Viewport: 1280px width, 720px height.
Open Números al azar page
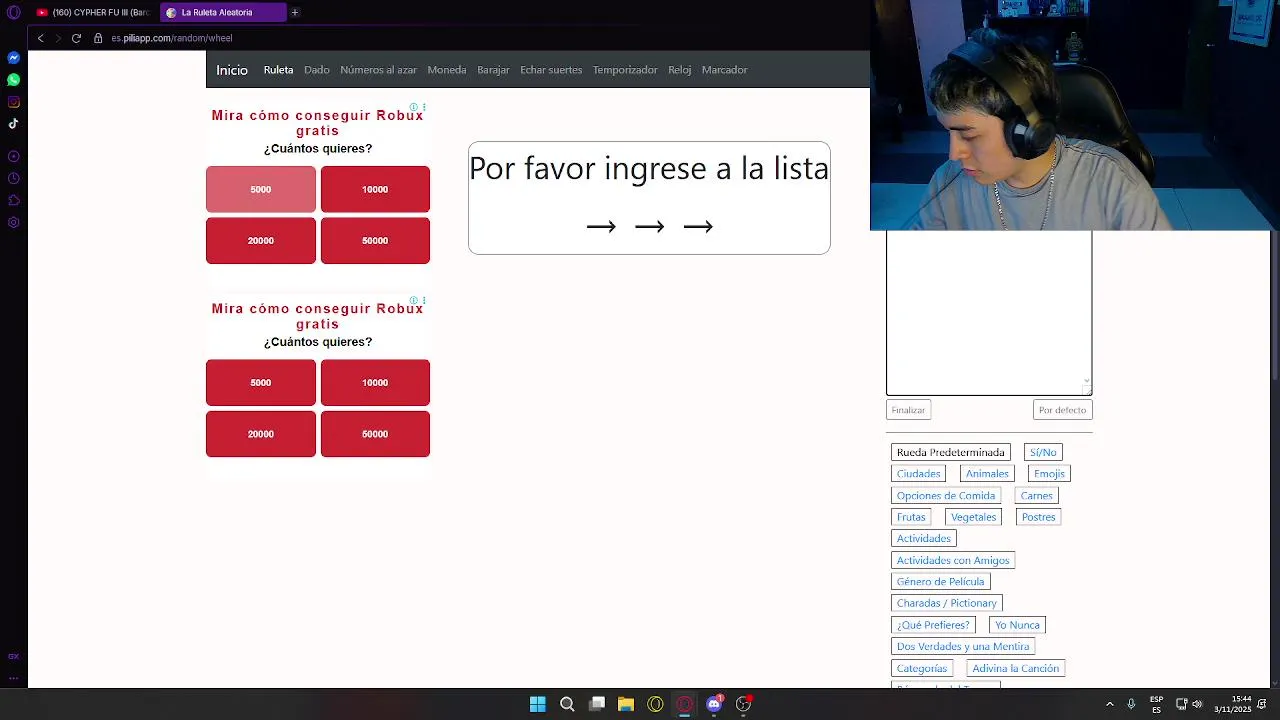[378, 70]
